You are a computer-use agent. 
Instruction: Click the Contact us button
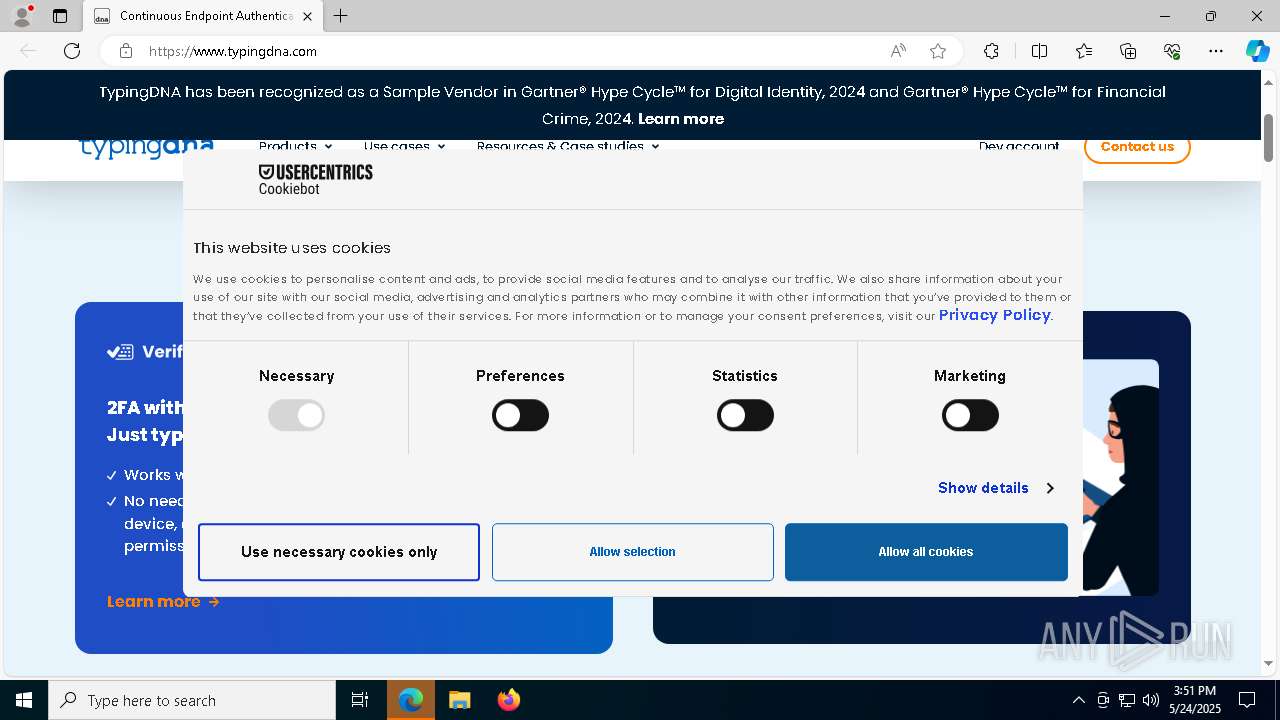pos(1137,147)
